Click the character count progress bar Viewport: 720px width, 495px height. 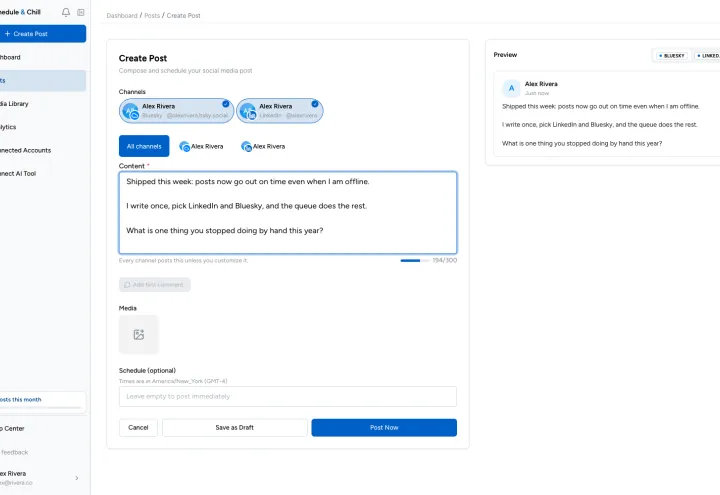point(415,260)
